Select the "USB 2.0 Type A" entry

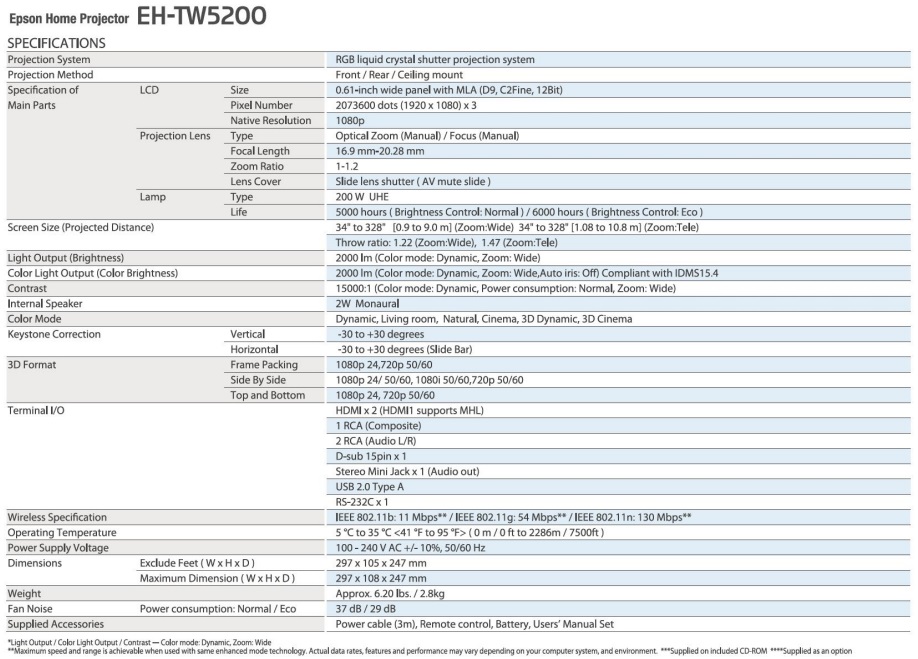[369, 486]
